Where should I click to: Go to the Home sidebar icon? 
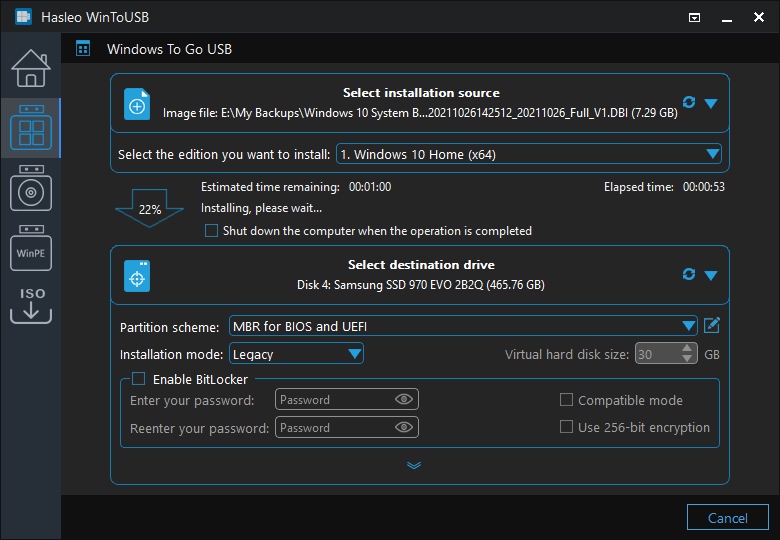31,68
